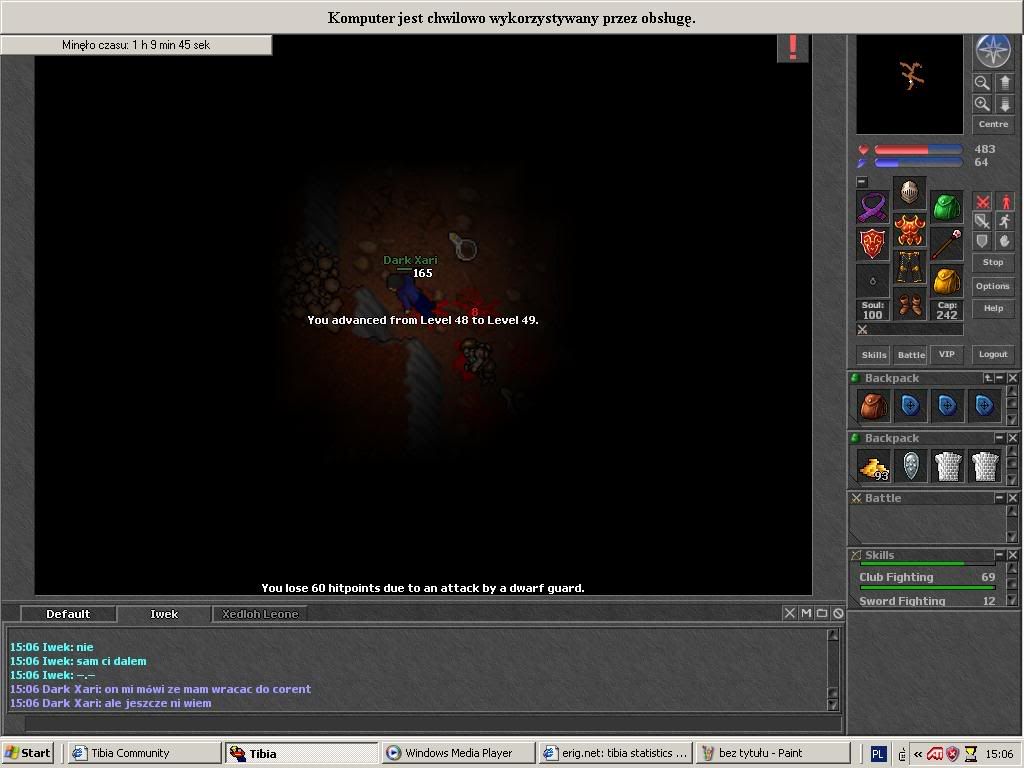
Task: Enable offensive fighting mode
Action: coord(982,202)
